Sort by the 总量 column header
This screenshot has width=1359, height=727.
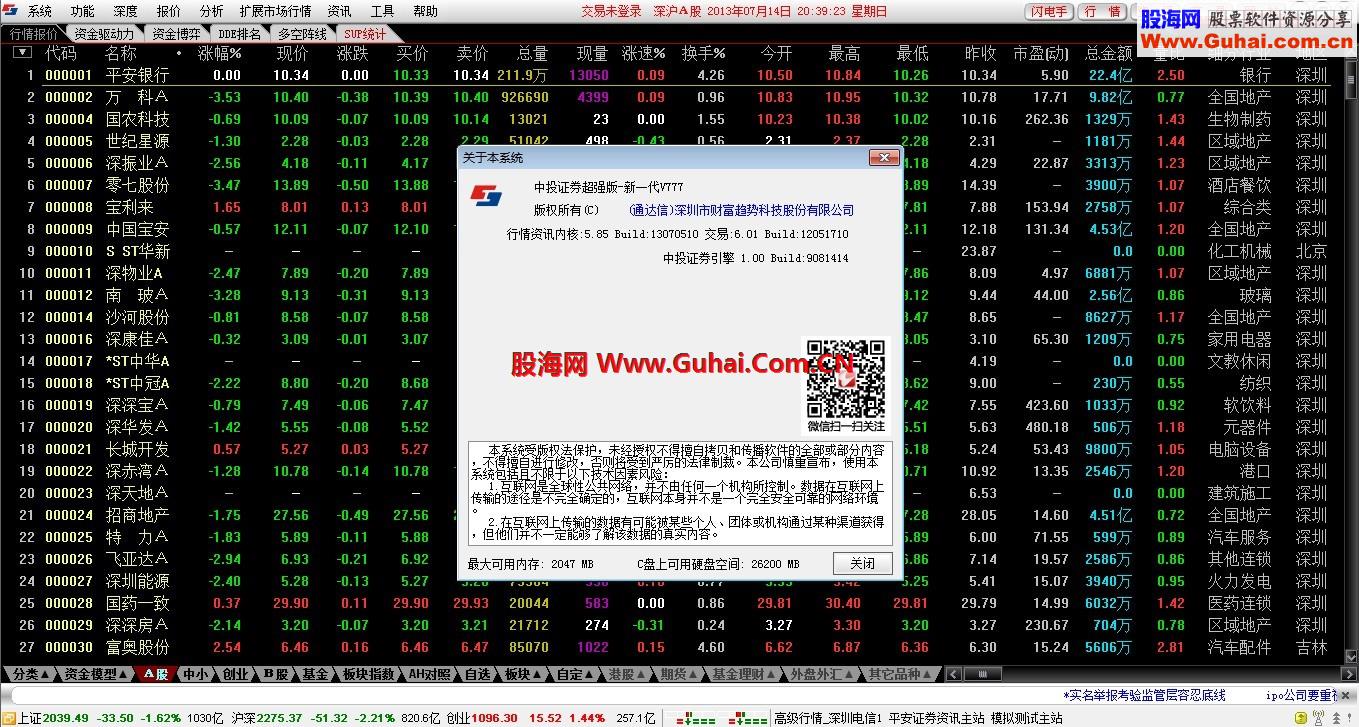click(532, 53)
